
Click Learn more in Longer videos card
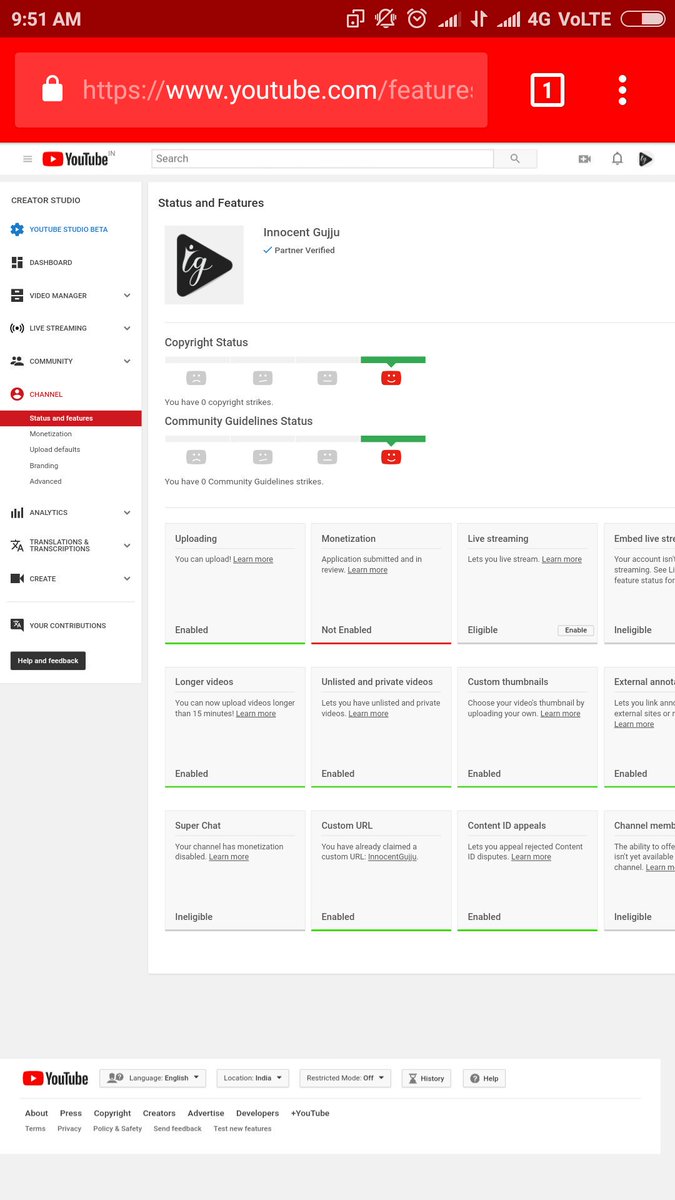(256, 713)
